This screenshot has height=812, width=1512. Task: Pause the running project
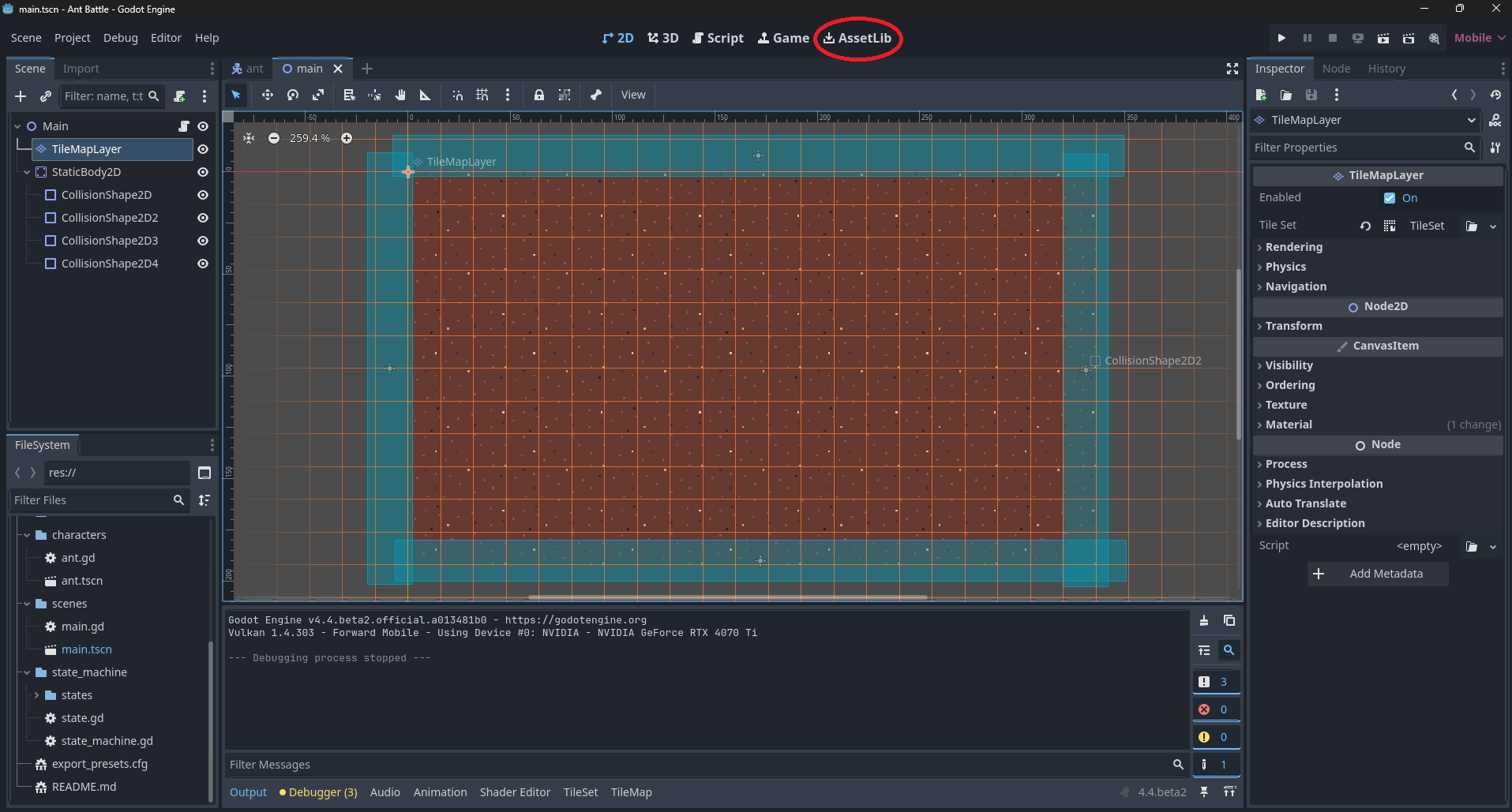pos(1308,38)
